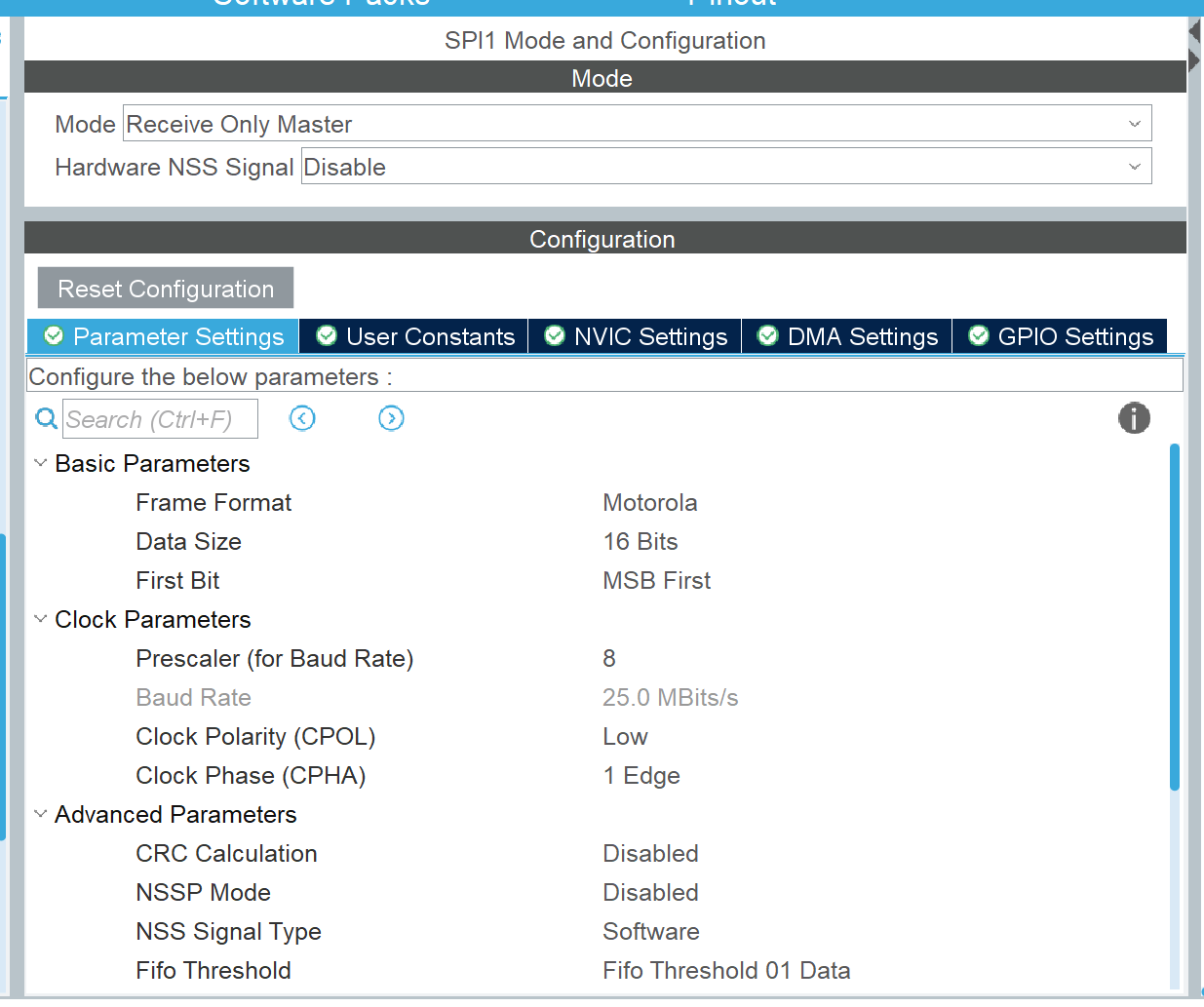The width and height of the screenshot is (1204, 1007).
Task: Click in the Search (Ctrl+F) field
Action: tap(160, 419)
